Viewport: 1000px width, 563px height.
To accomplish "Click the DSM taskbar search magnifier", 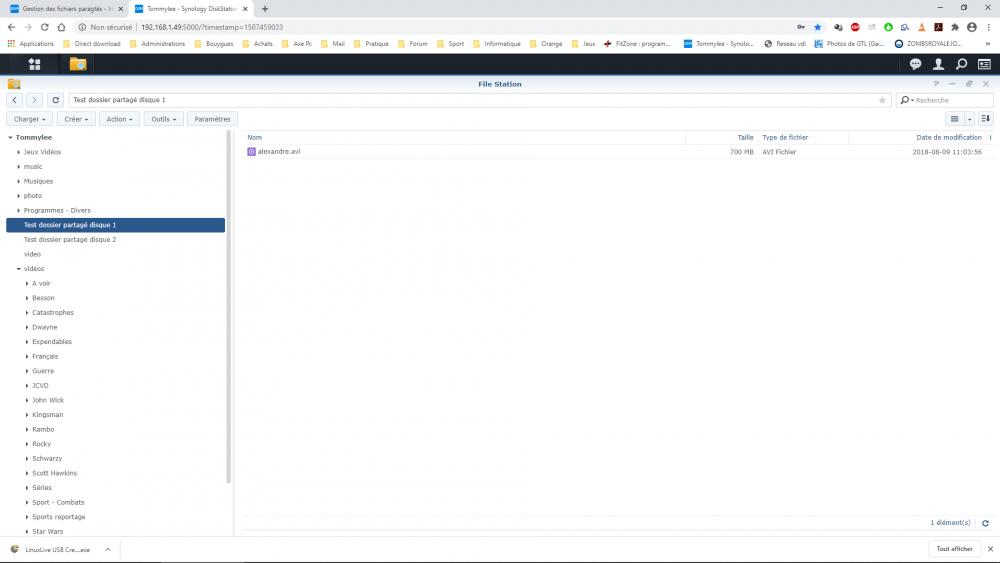I will (x=961, y=64).
